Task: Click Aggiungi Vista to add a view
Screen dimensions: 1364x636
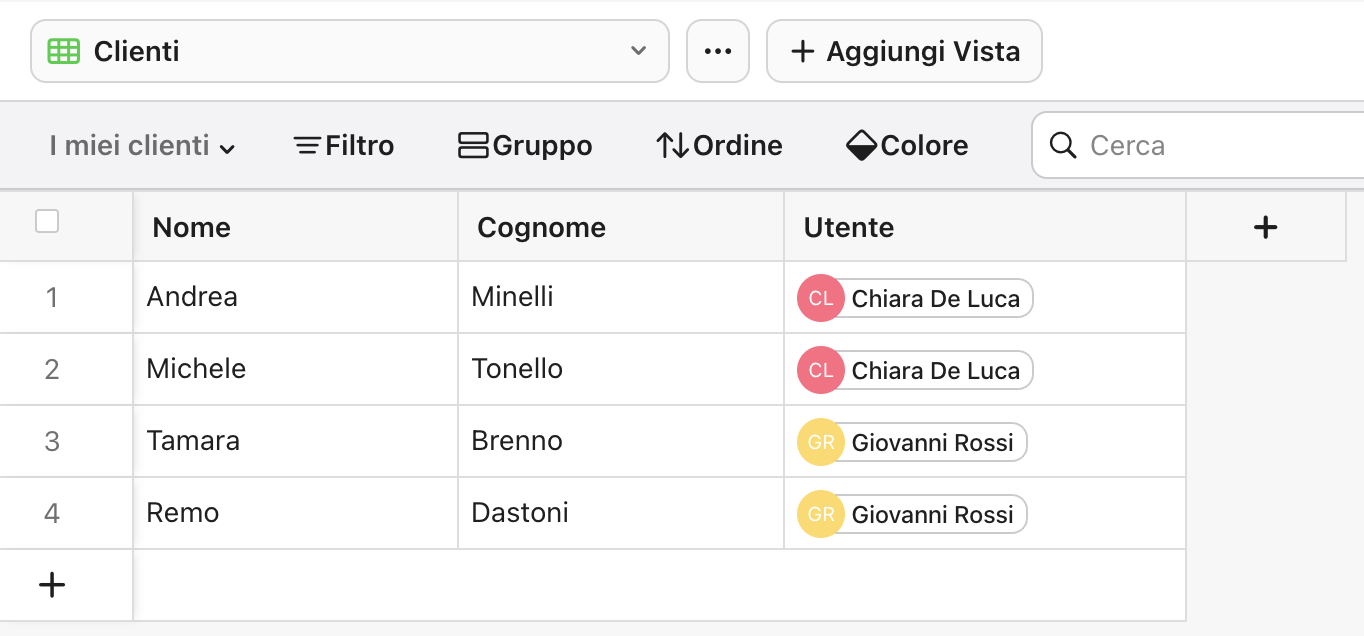Action: (x=903, y=50)
